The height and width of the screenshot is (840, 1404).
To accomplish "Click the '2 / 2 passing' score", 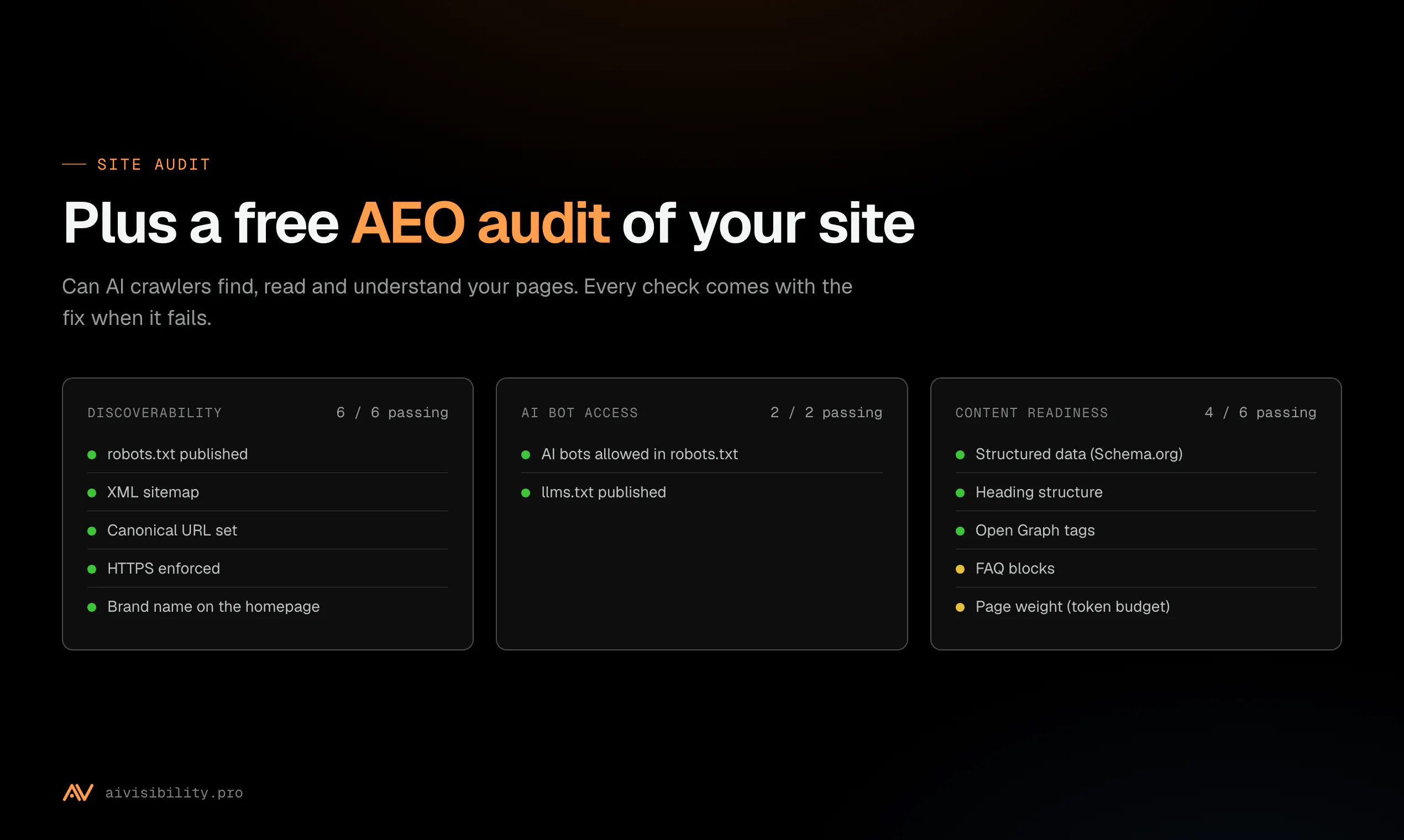I will pos(826,413).
